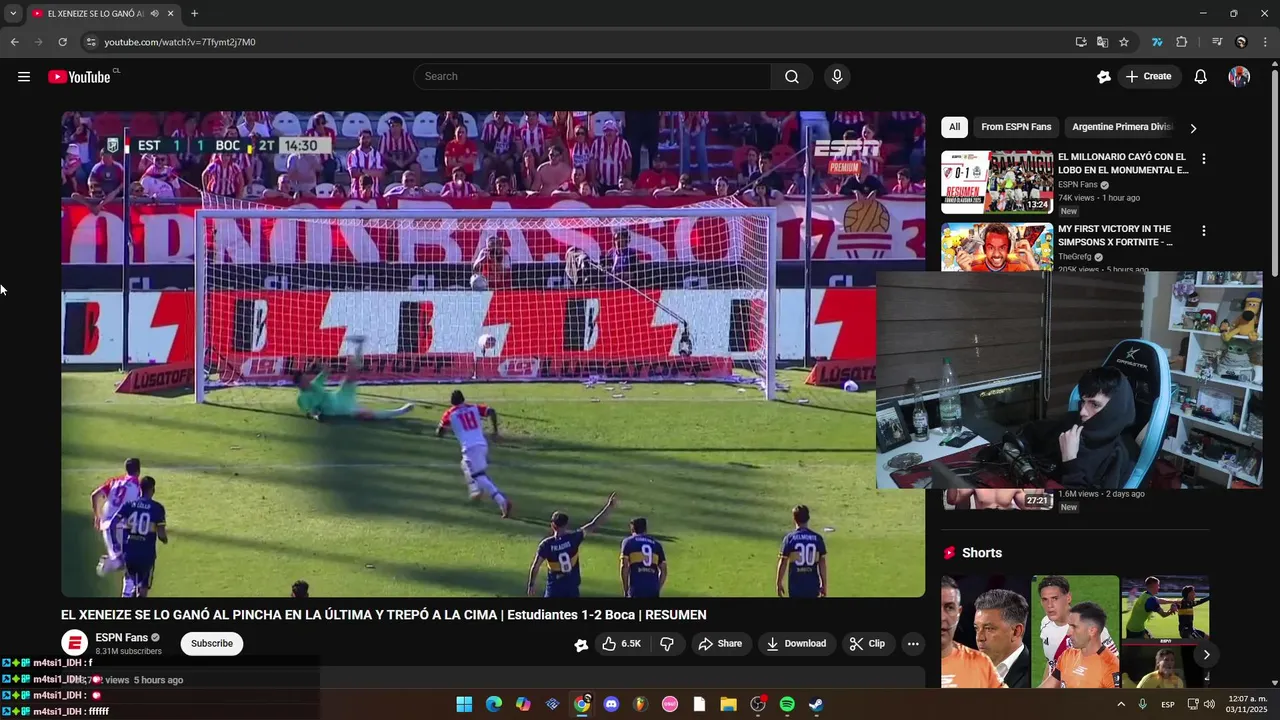The image size is (1280, 720).
Task: View site information icon in address bar
Action: (x=91, y=42)
